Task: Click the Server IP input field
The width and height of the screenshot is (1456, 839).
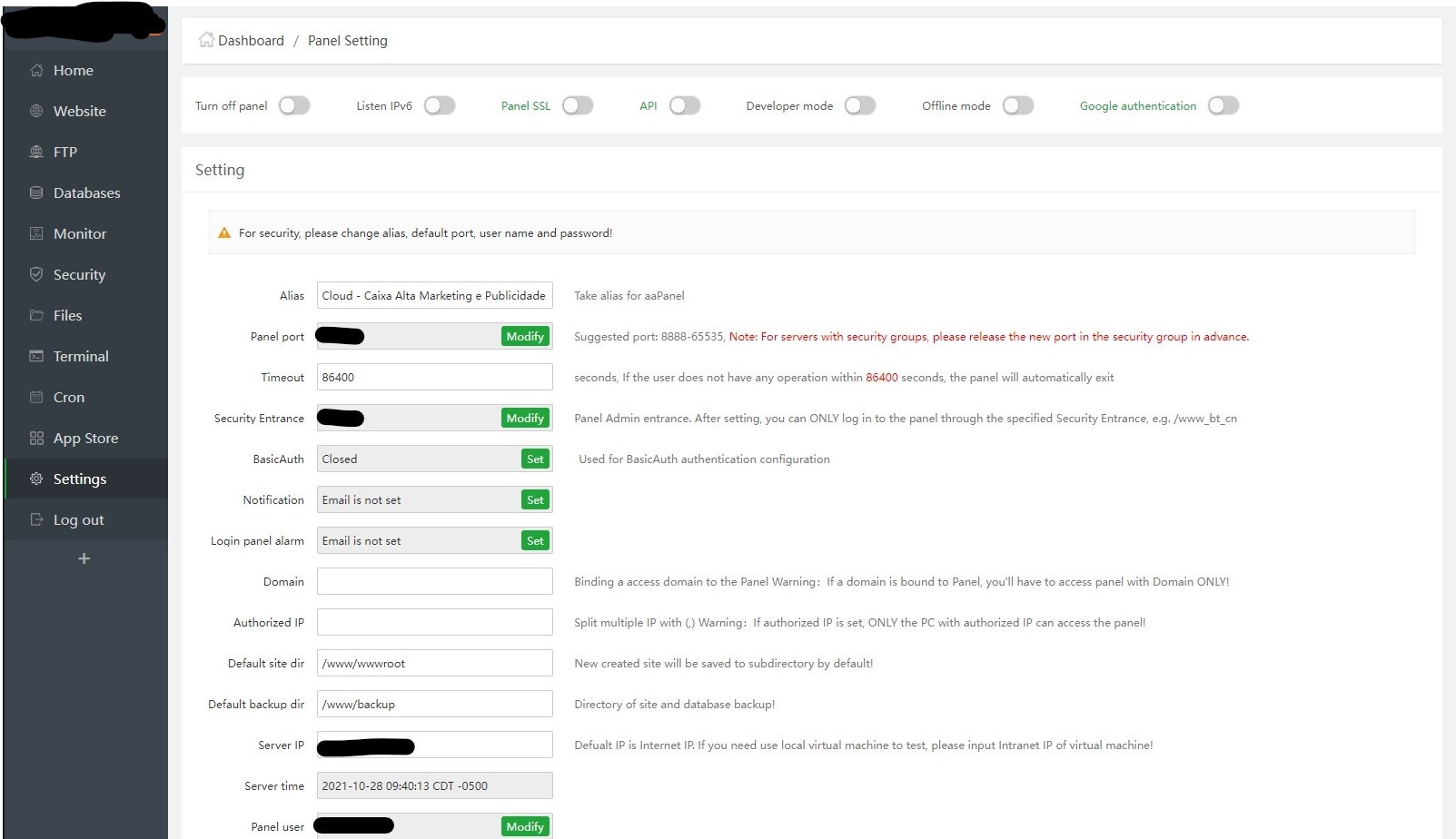Action: pos(434,745)
